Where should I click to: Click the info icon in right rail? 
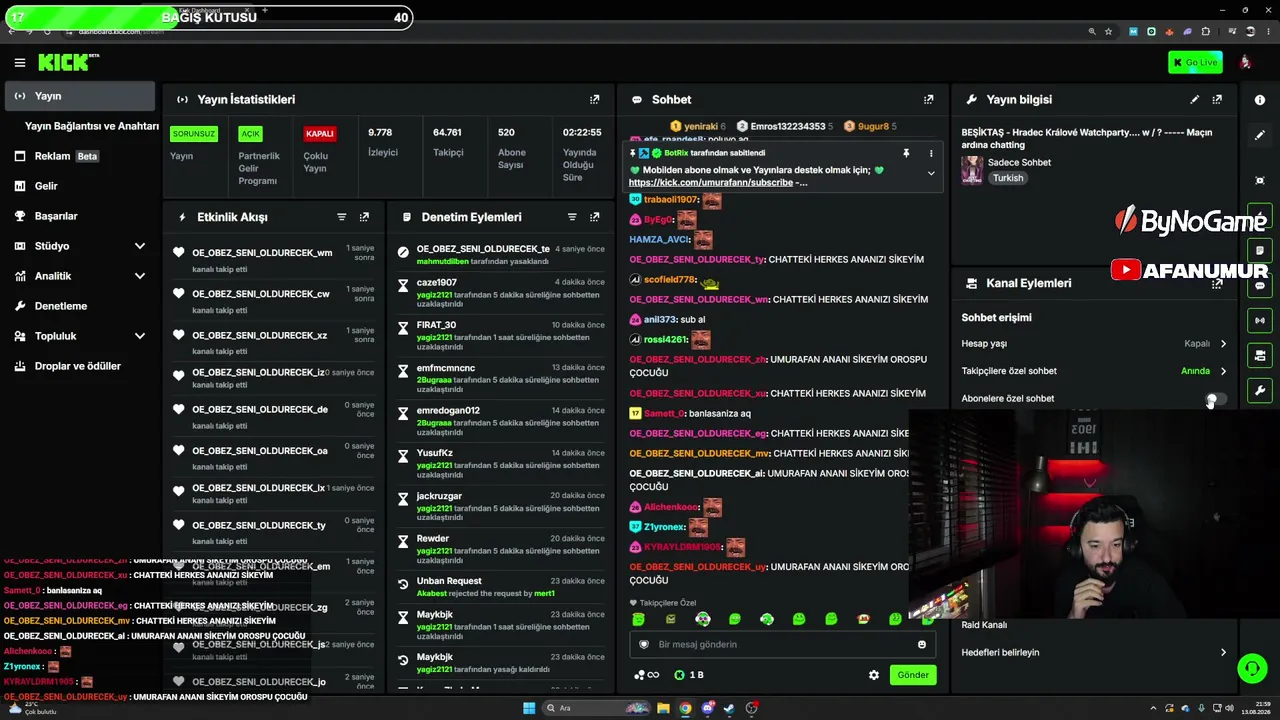tap(1260, 100)
